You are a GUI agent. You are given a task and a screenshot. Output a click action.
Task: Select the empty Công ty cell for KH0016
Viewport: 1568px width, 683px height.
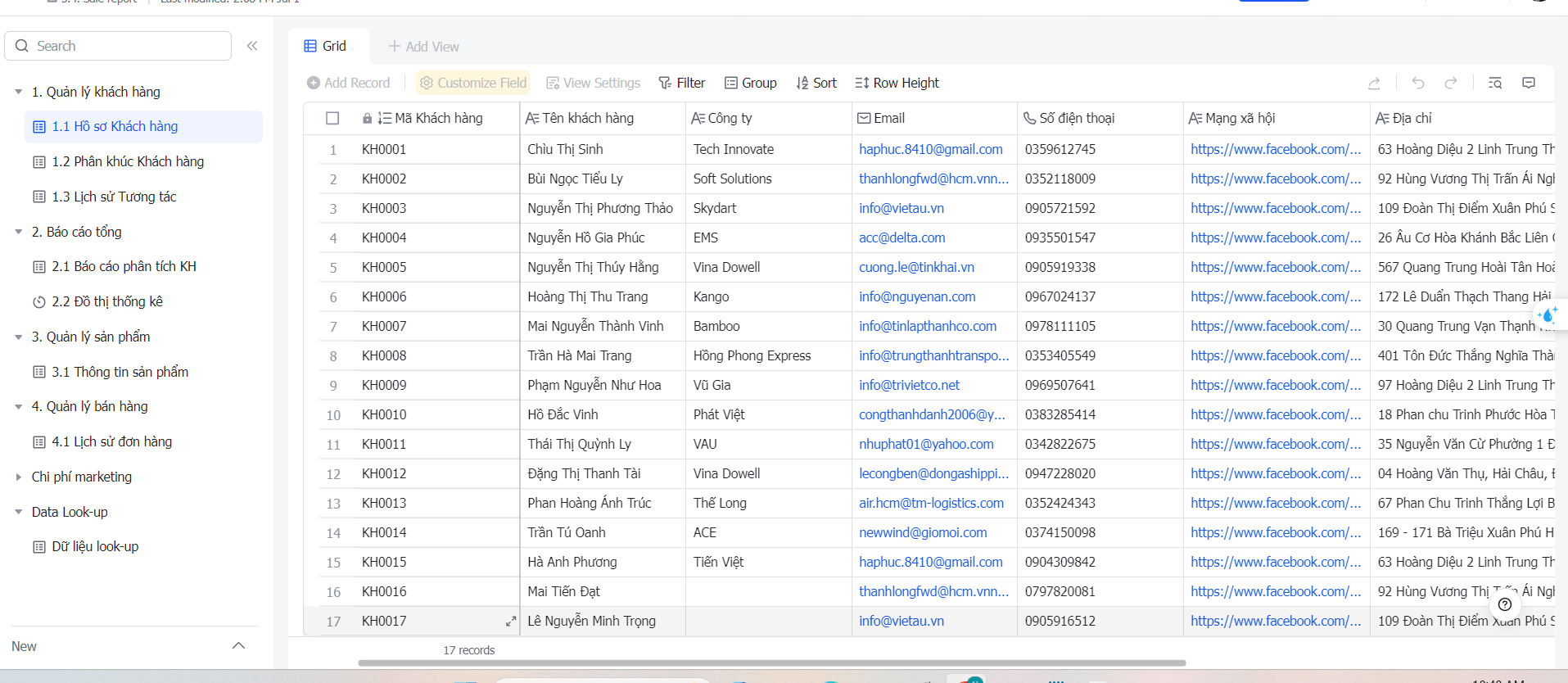[769, 591]
